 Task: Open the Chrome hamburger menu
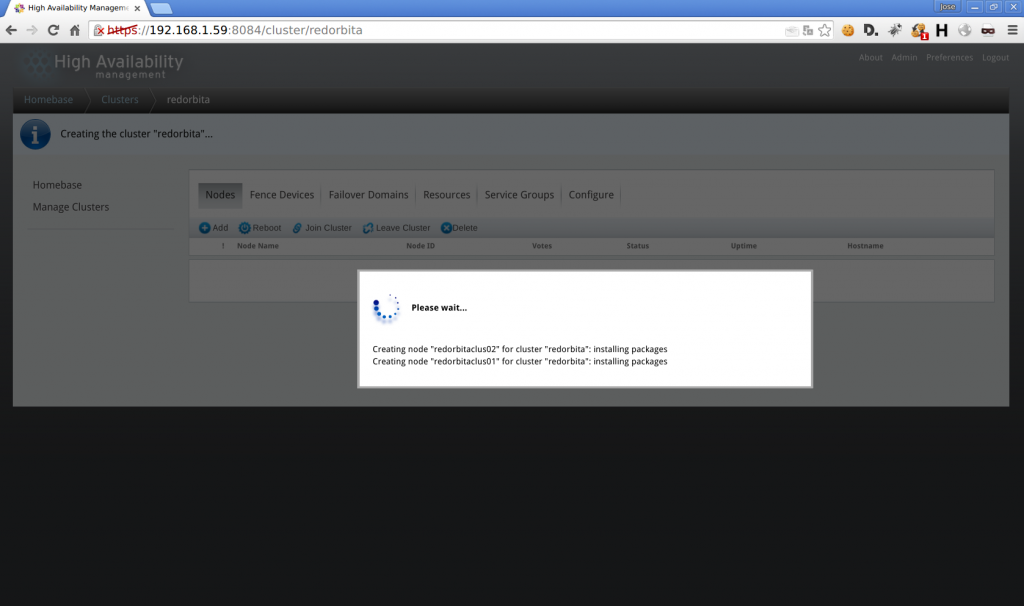(x=1012, y=30)
